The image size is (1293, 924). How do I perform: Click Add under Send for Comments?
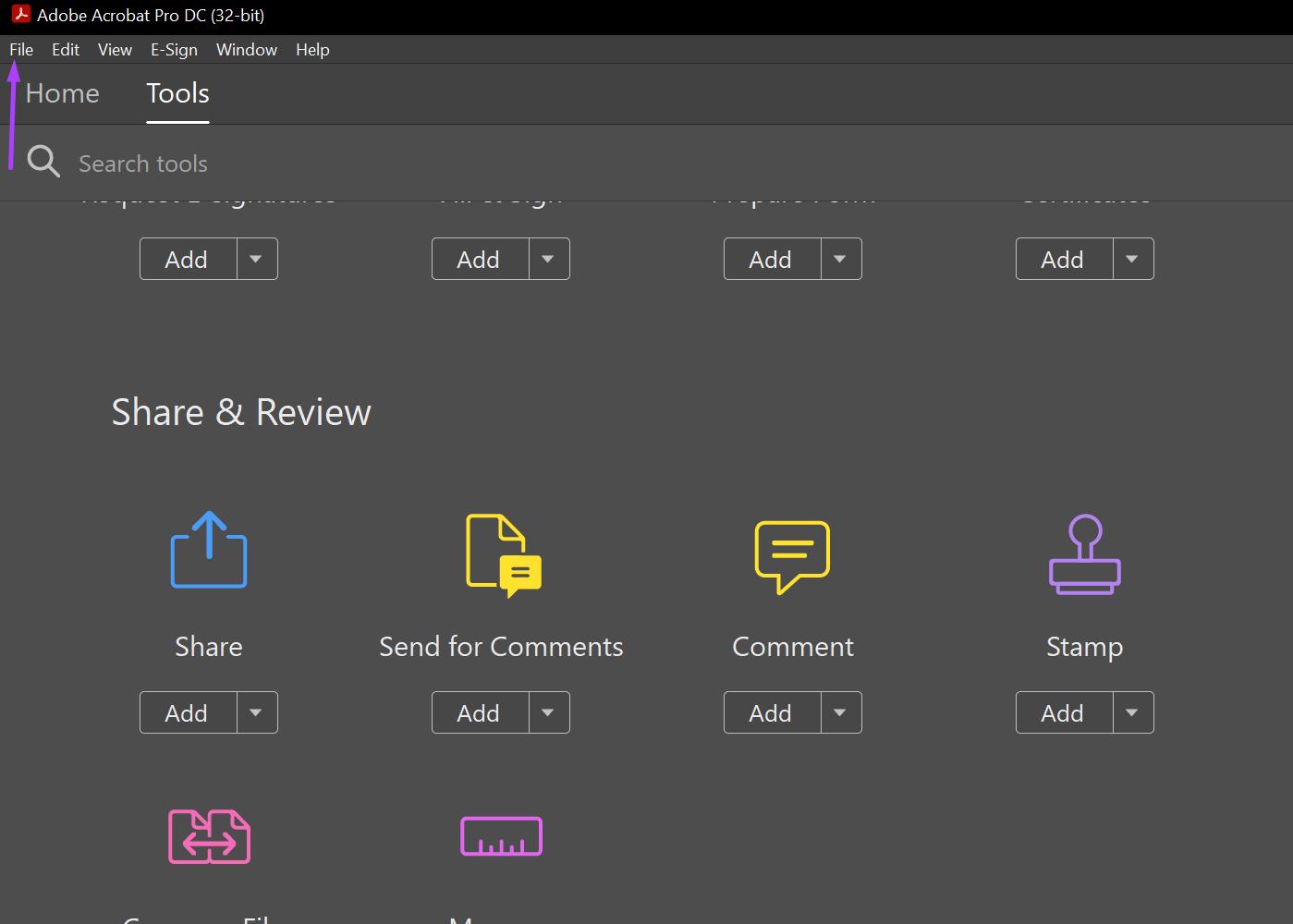click(x=478, y=712)
